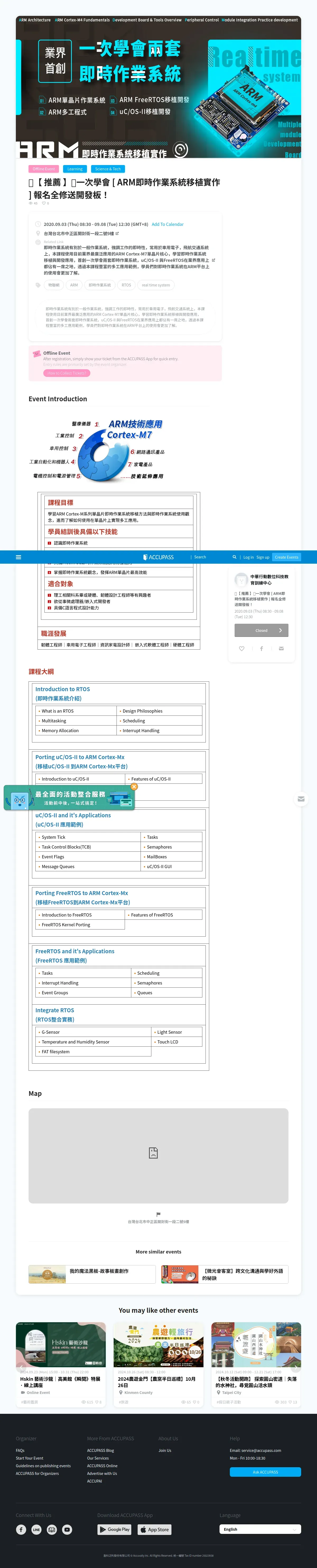Click organizer name 中華行動數位科技教育訓練中心
Viewport: 317px width, 1568px height.
pyautogui.click(x=269, y=580)
